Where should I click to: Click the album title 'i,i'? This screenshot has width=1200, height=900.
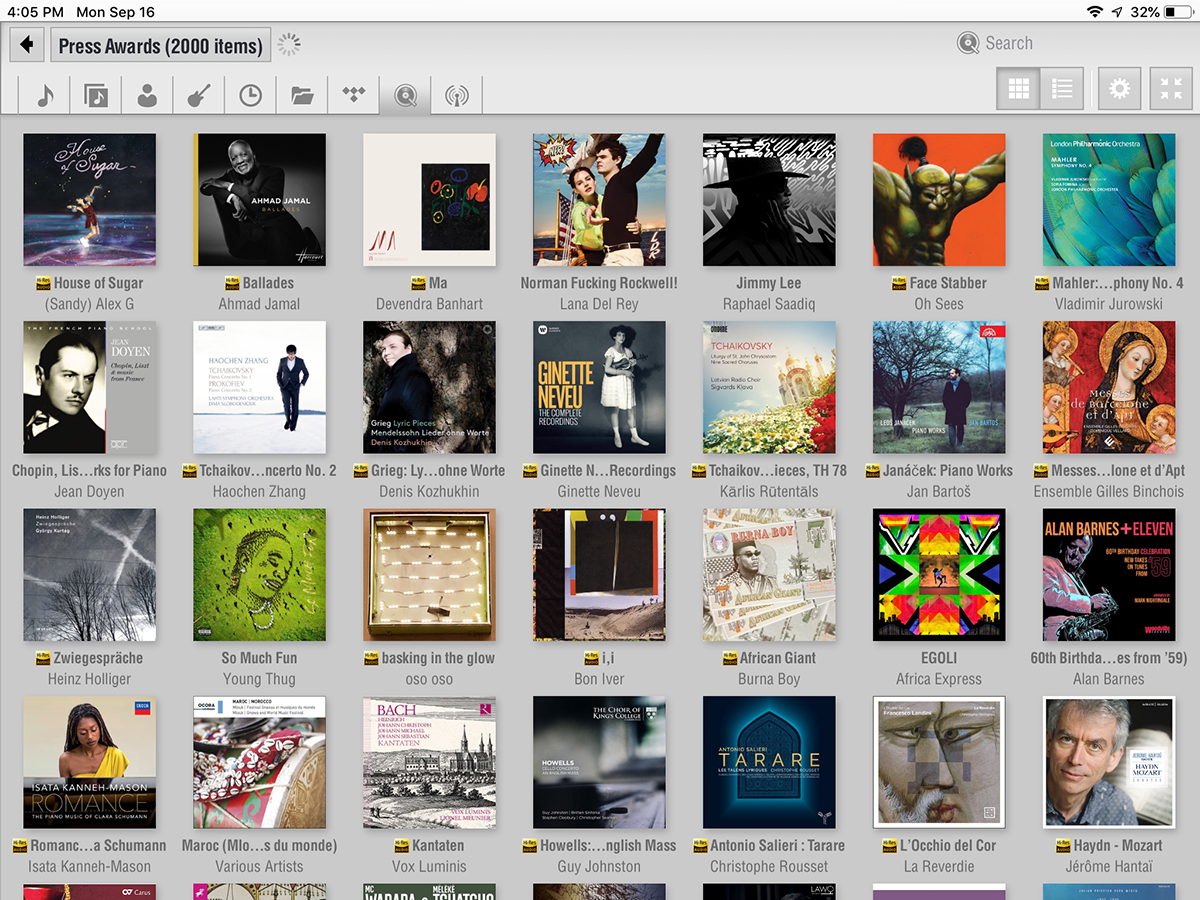pos(608,658)
